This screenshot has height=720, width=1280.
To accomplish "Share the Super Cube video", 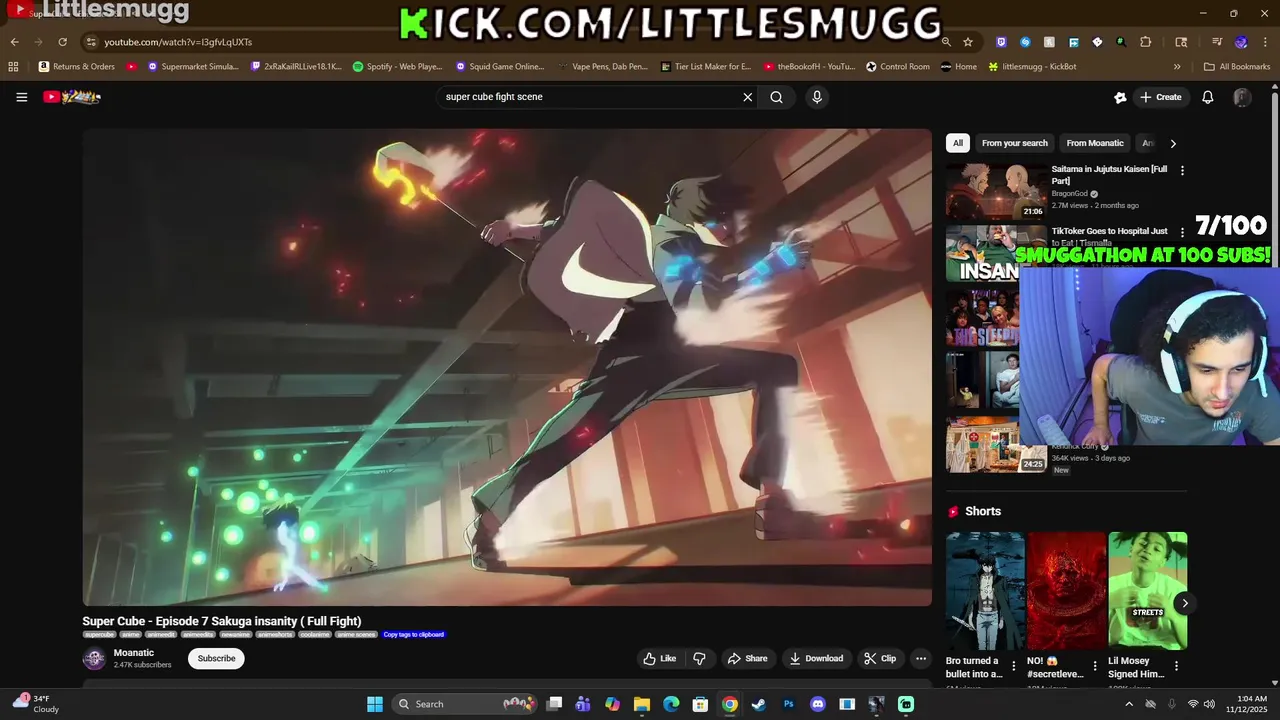I will coord(748,658).
